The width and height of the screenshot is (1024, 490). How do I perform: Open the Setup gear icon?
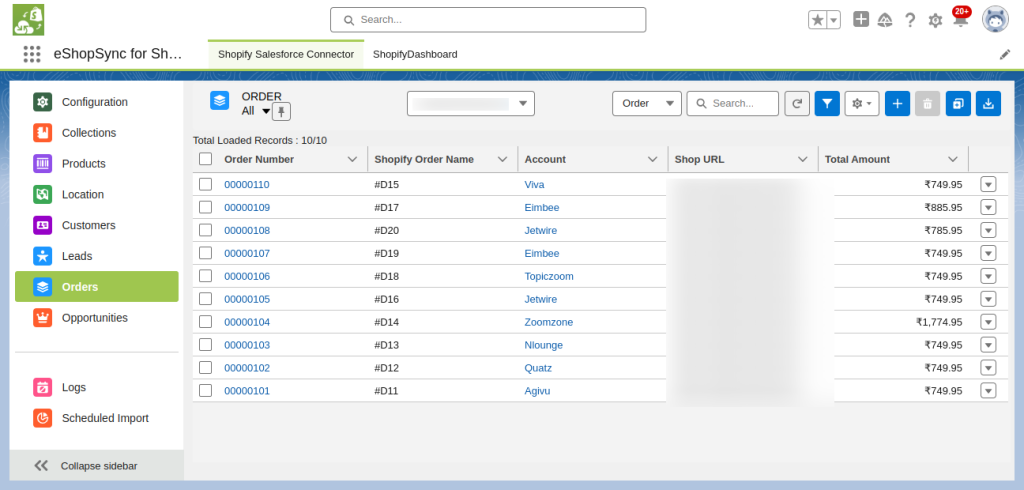[x=935, y=20]
